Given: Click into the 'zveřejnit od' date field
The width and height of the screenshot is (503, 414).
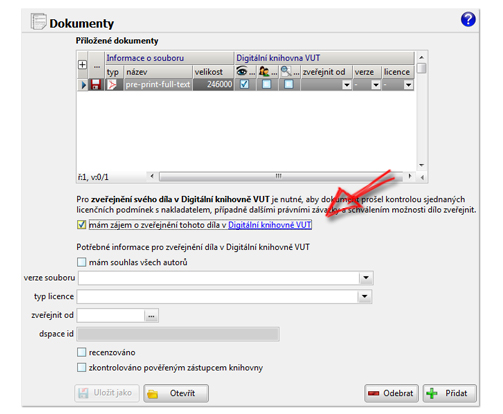Looking at the screenshot, I should tap(111, 315).
